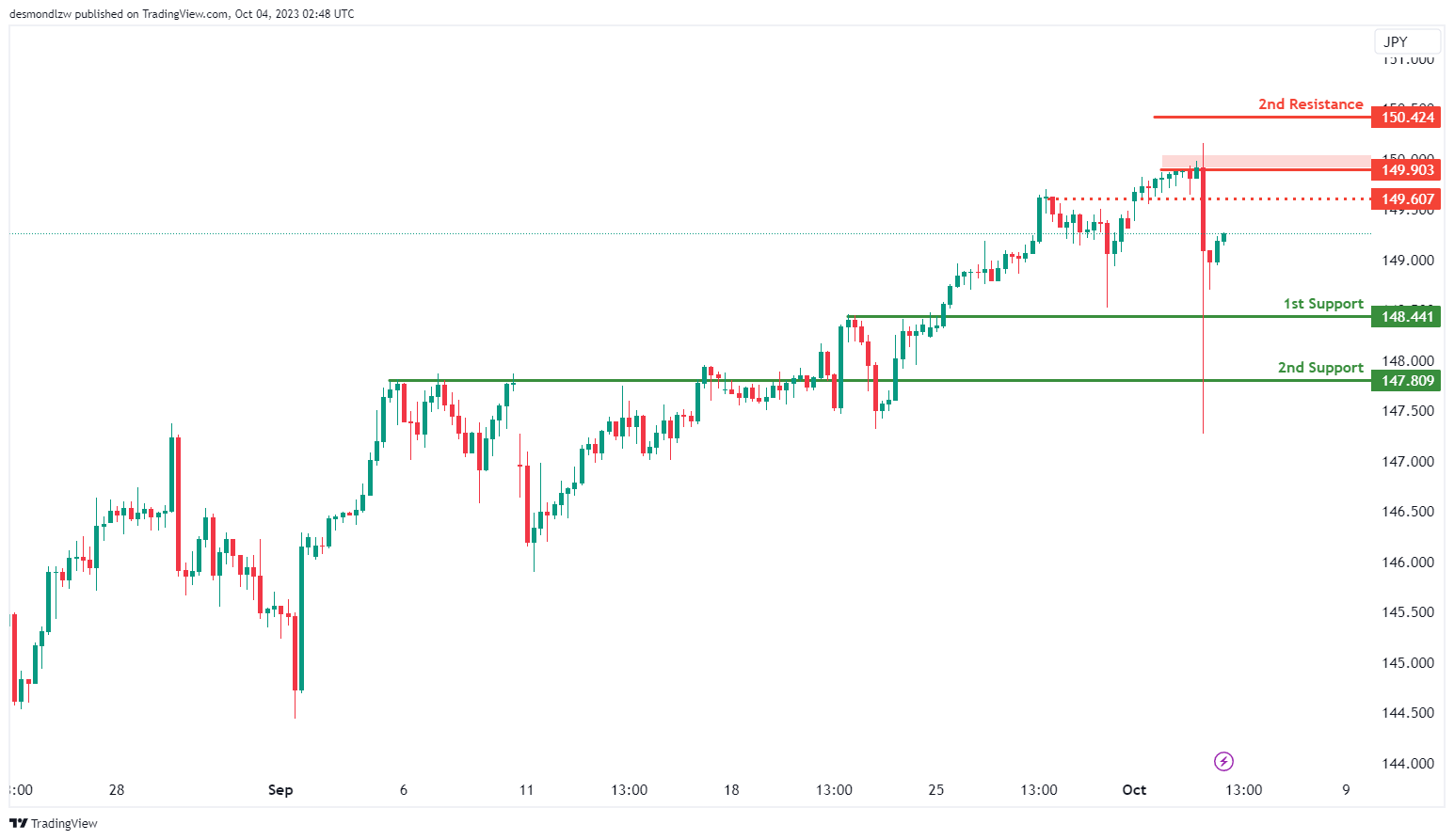
Task: Click the '1st Support' label
Action: click(1322, 304)
